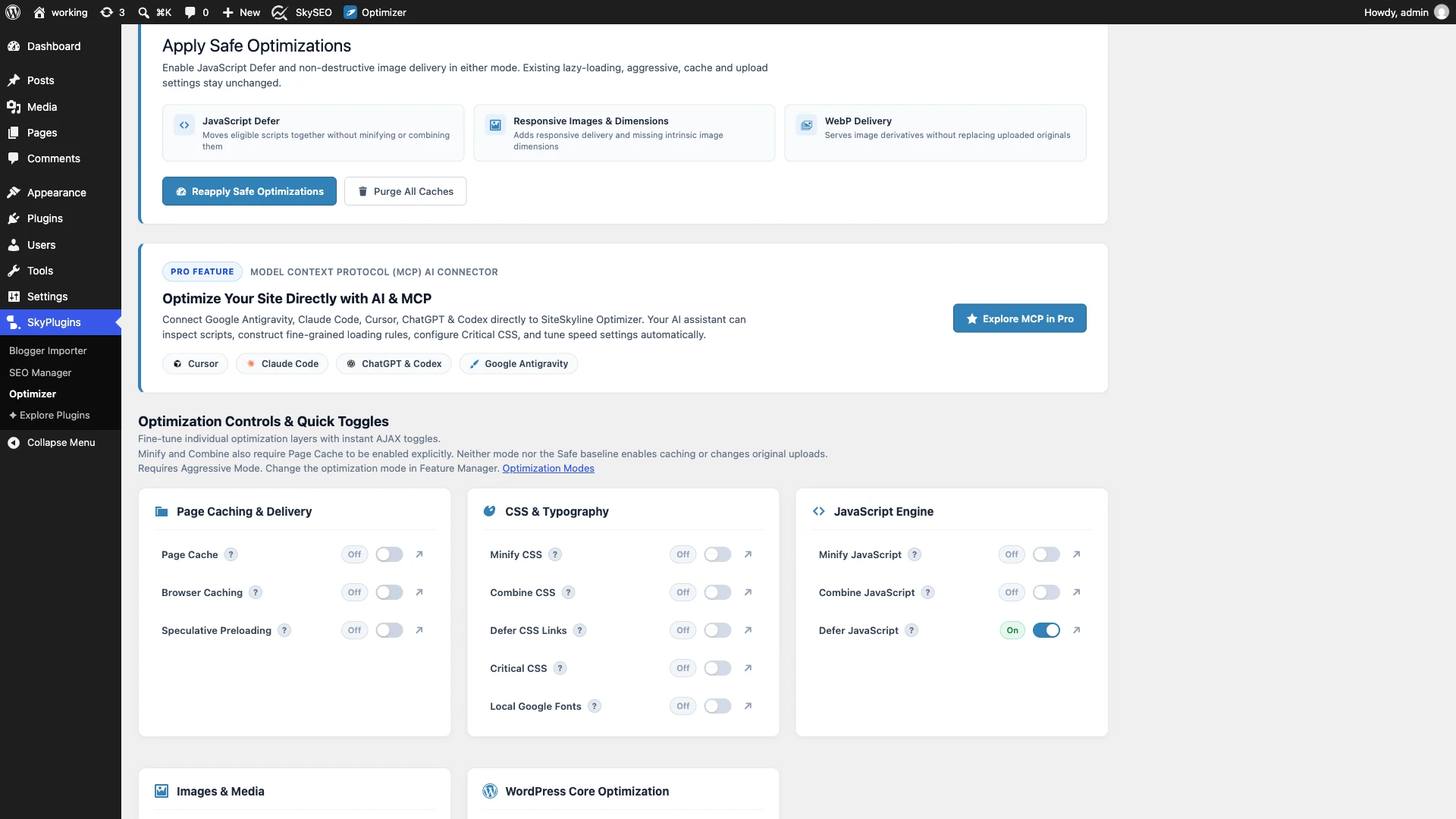Image resolution: width=1456 pixels, height=819 pixels.
Task: Open the updates icon showing 3
Action: (x=112, y=12)
